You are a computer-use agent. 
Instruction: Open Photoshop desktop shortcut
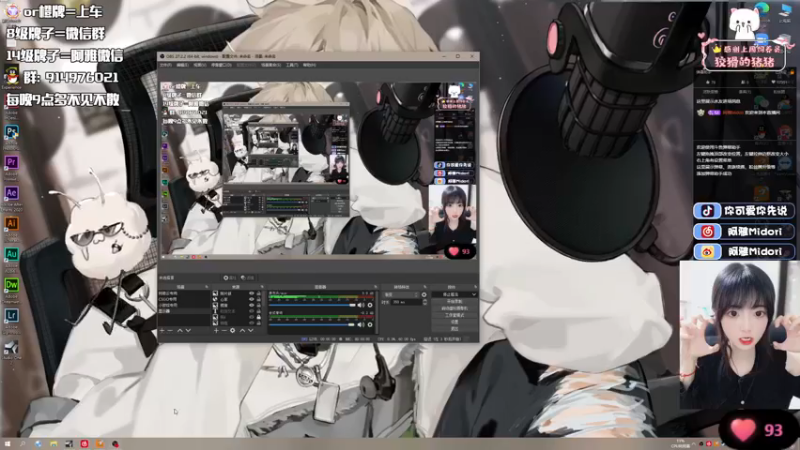pyautogui.click(x=11, y=132)
